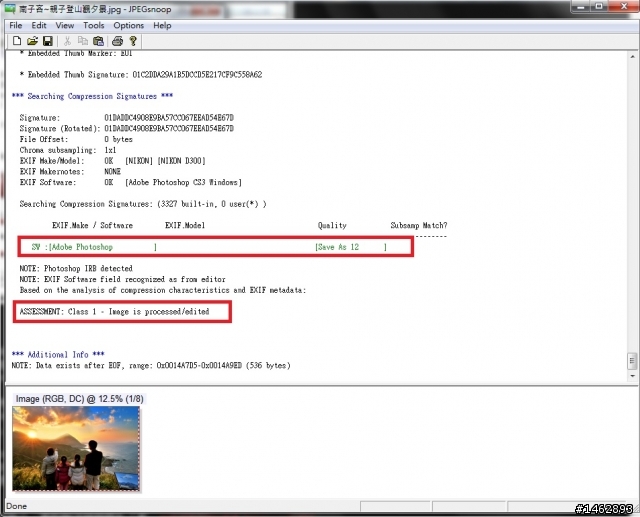Open the File menu
This screenshot has width=640, height=517.
(16, 25)
